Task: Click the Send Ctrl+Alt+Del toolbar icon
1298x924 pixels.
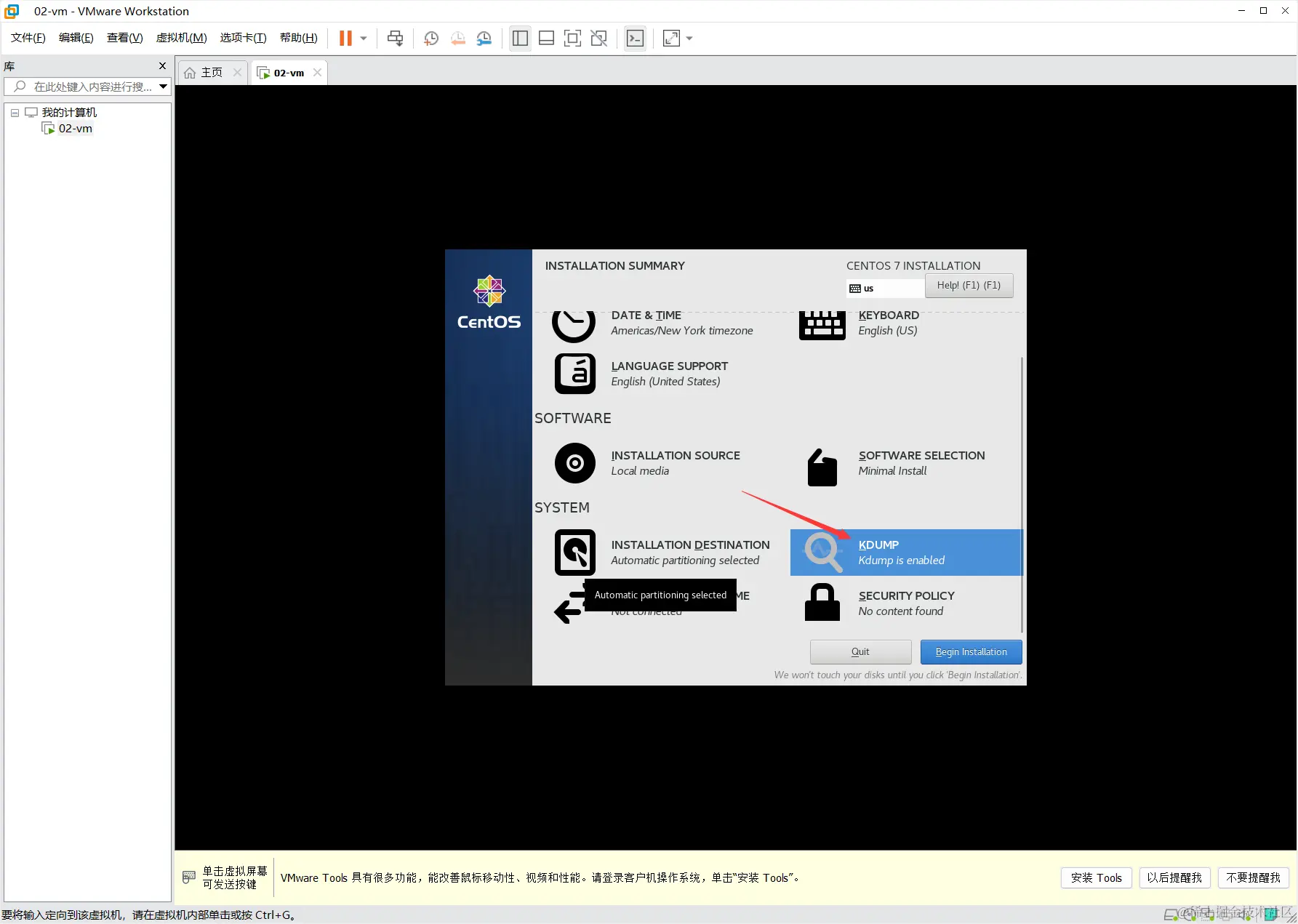Action: pyautogui.click(x=395, y=39)
